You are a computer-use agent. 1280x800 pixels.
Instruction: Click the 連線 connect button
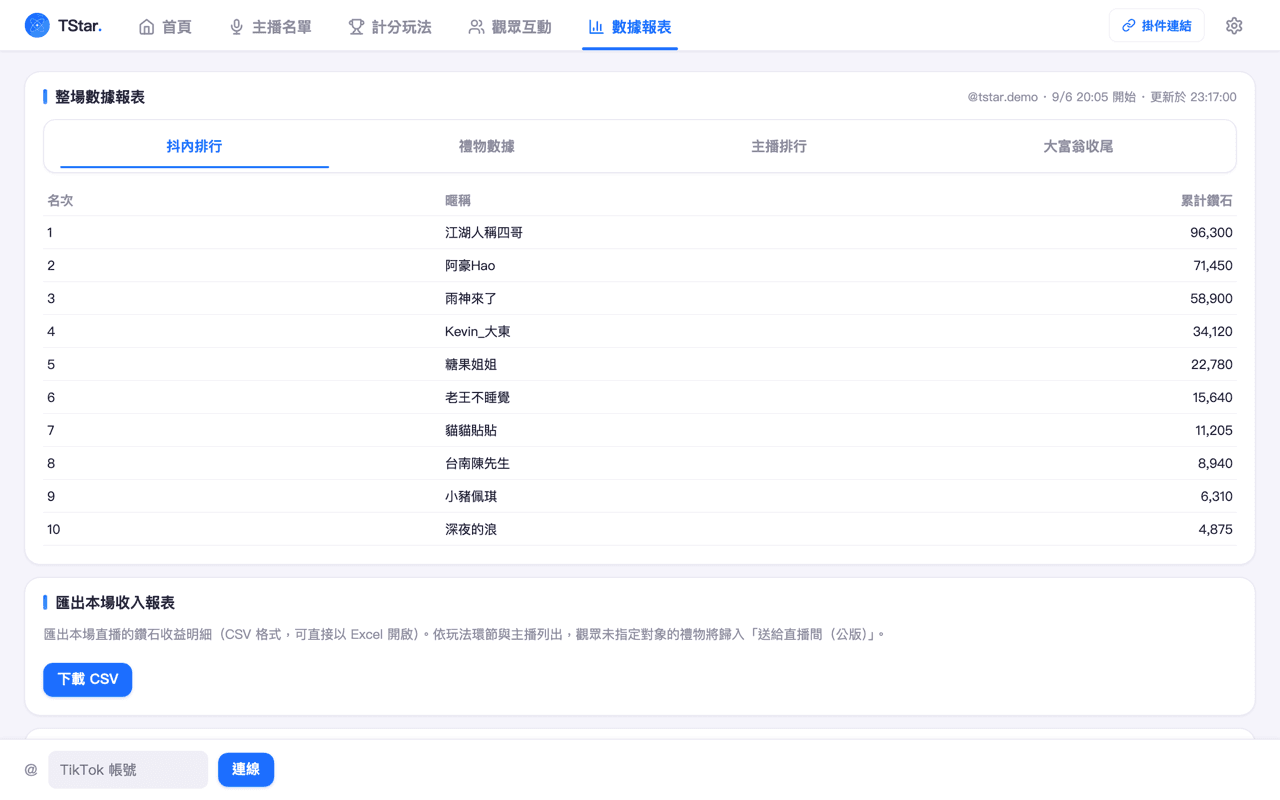pyautogui.click(x=246, y=769)
